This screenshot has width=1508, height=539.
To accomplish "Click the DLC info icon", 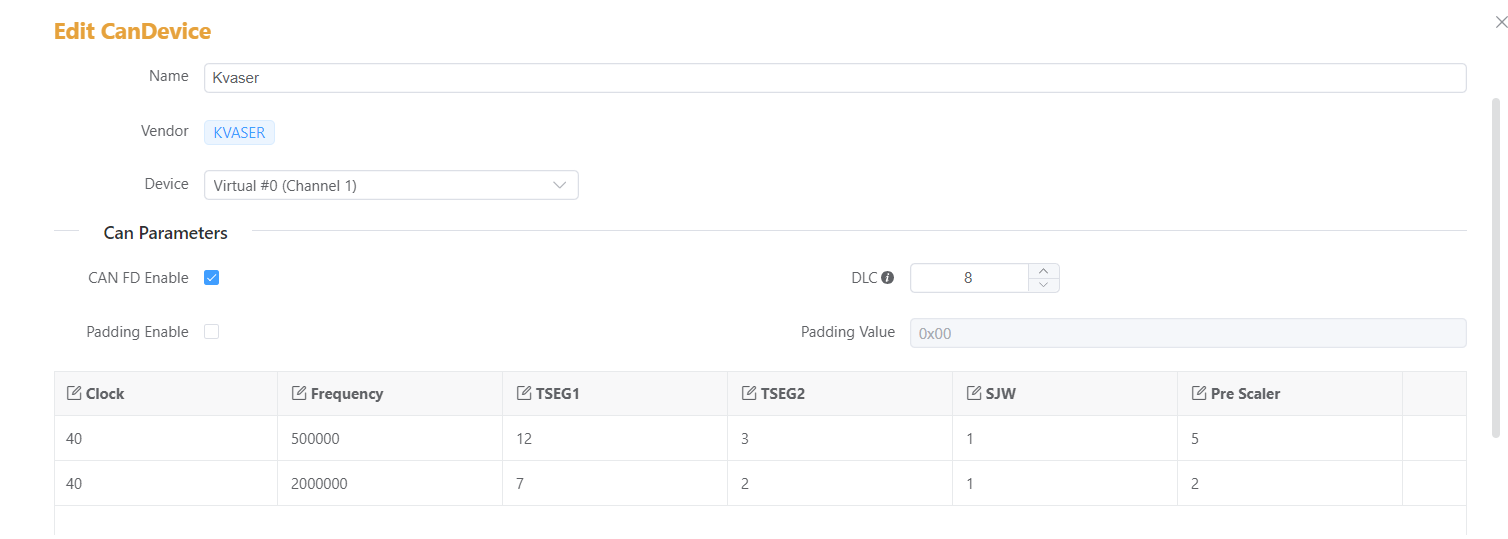I will tap(887, 278).
